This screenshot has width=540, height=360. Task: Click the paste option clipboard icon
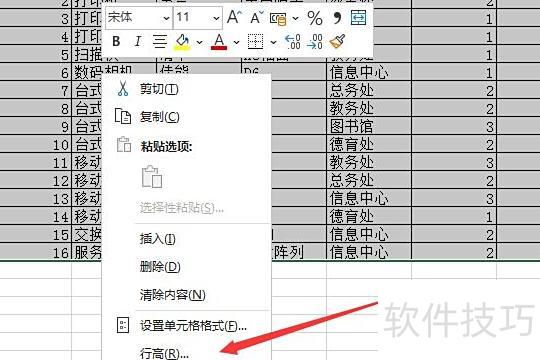(x=152, y=177)
